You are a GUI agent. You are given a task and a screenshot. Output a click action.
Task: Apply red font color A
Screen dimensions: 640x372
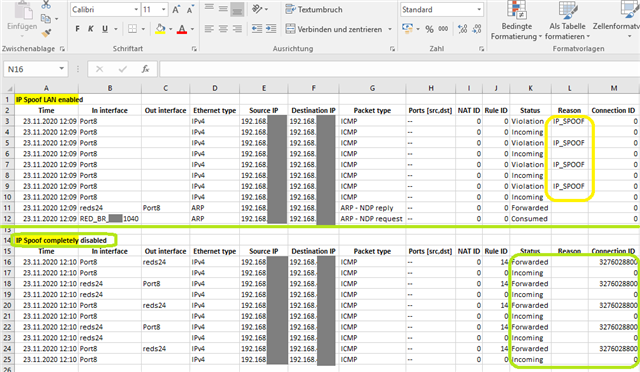(x=182, y=29)
